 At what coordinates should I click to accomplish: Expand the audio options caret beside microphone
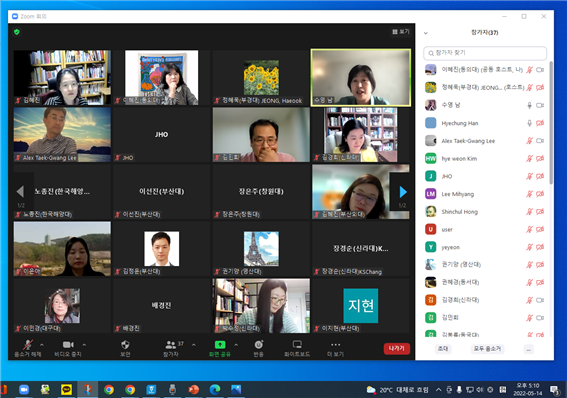pyautogui.click(x=42, y=345)
